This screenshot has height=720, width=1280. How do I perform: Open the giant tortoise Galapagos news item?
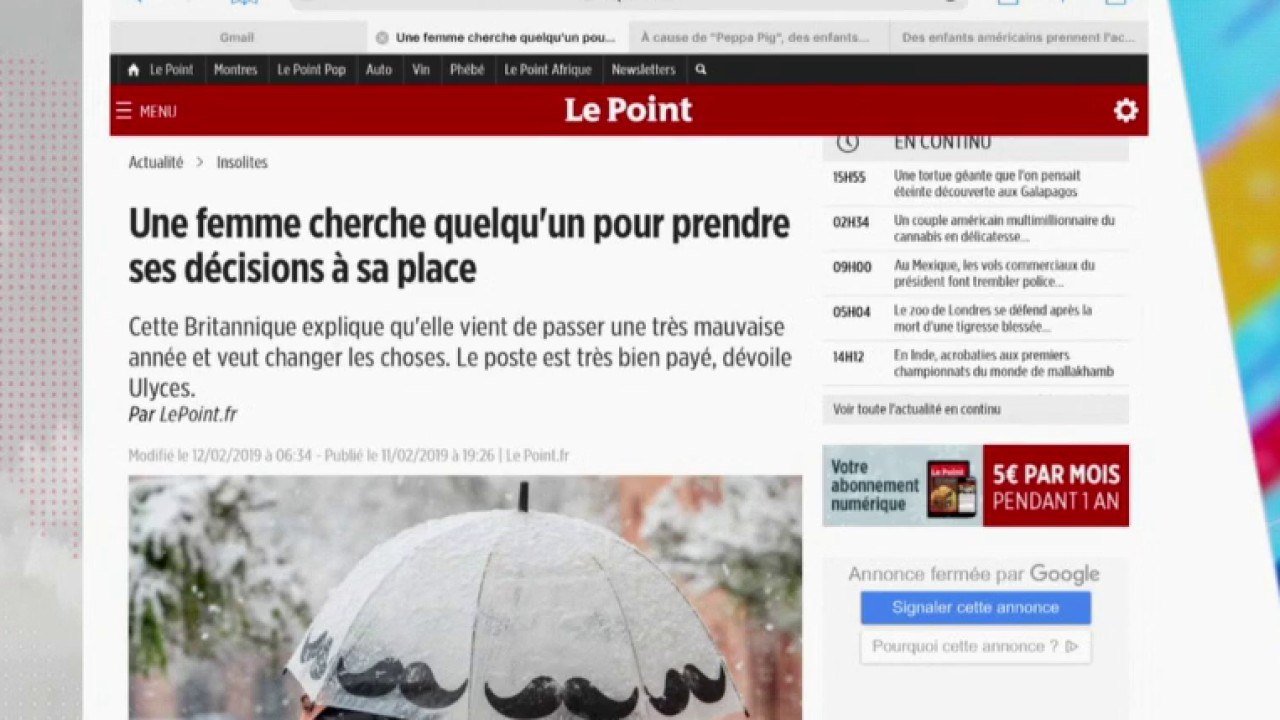tap(987, 184)
